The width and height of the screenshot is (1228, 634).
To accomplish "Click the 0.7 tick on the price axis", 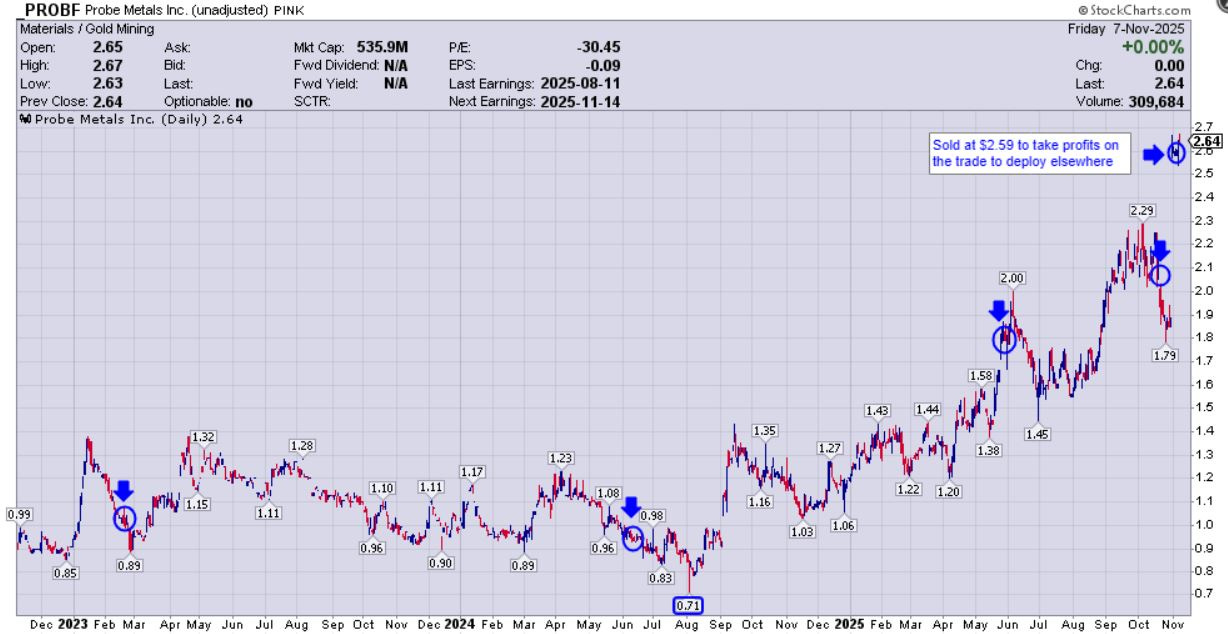I will 1204,593.
